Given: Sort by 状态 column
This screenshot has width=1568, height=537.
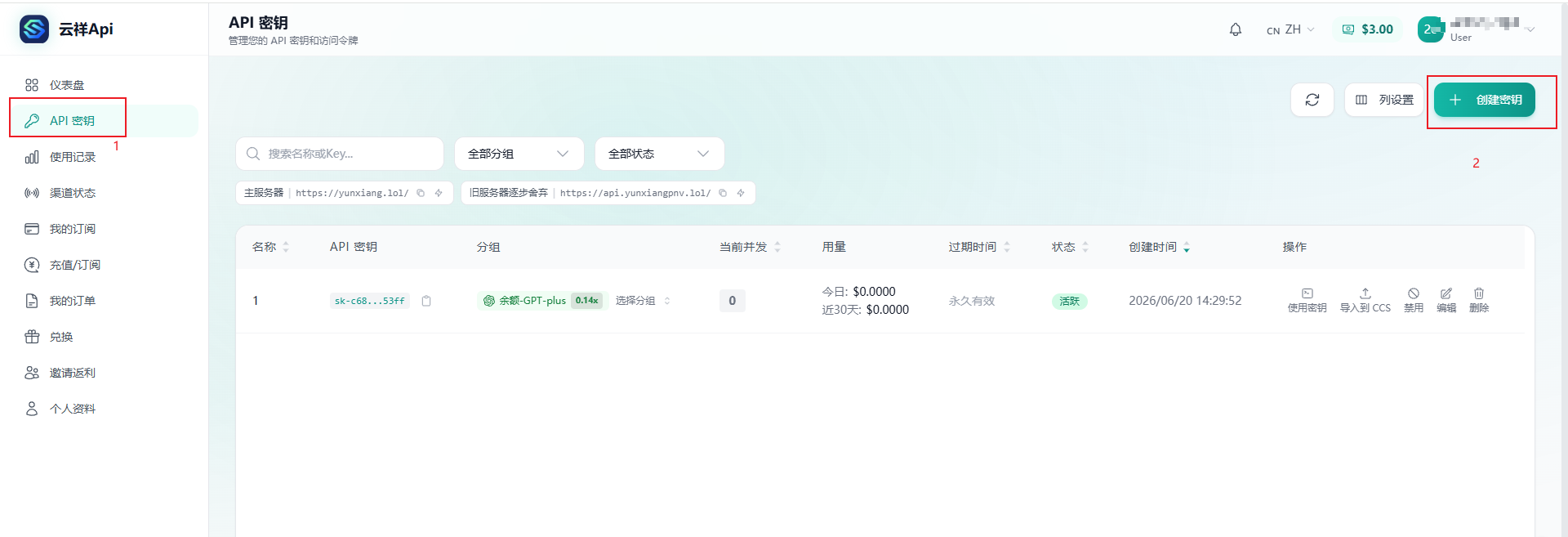Looking at the screenshot, I should click(x=1070, y=247).
